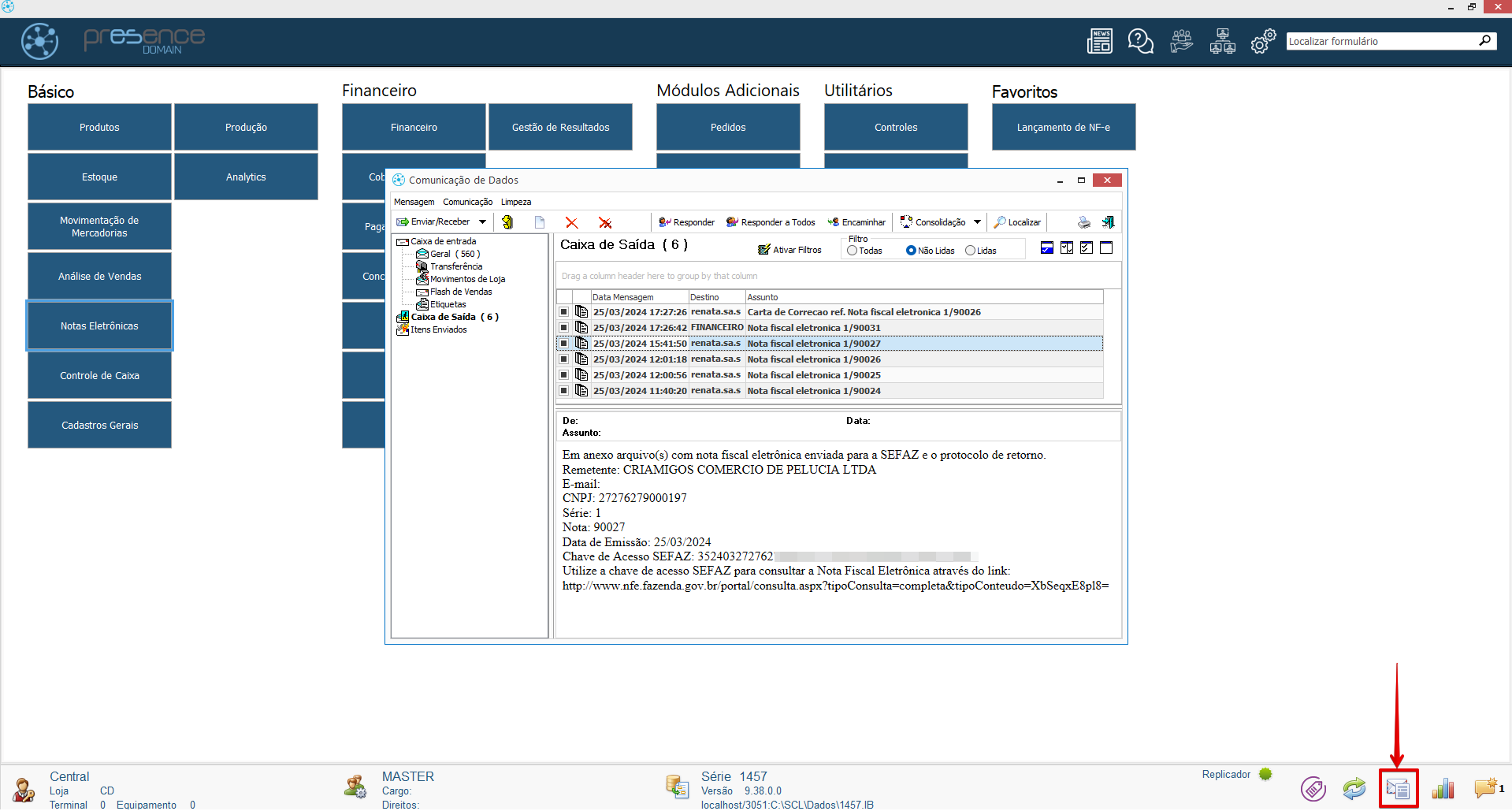This screenshot has height=811, width=1512.
Task: Exit window via door icon
Action: (x=1108, y=222)
